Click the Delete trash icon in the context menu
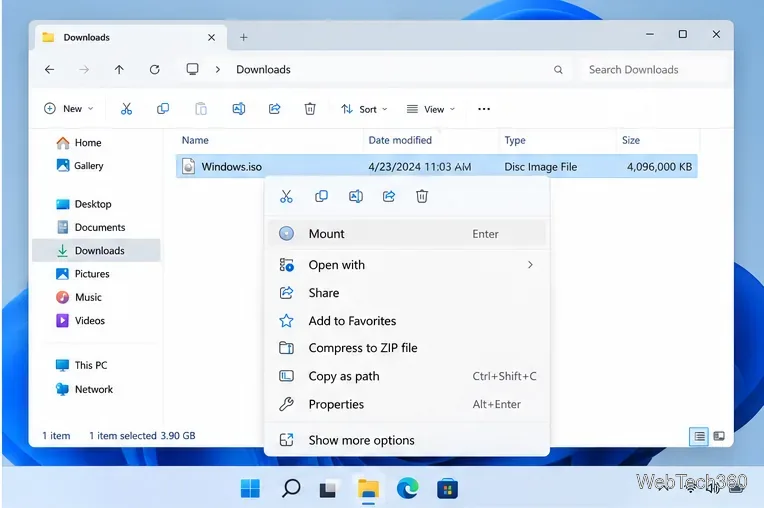Screen dimensions: 764x508 [422, 196]
